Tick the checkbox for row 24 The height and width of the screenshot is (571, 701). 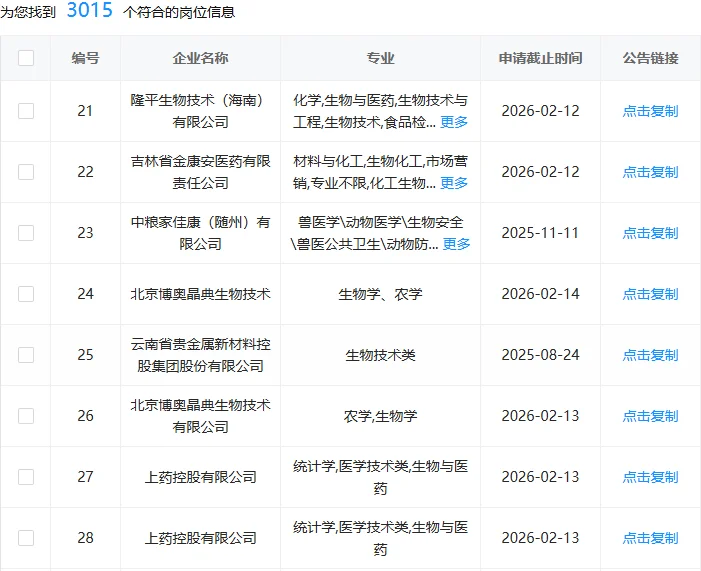pos(26,294)
